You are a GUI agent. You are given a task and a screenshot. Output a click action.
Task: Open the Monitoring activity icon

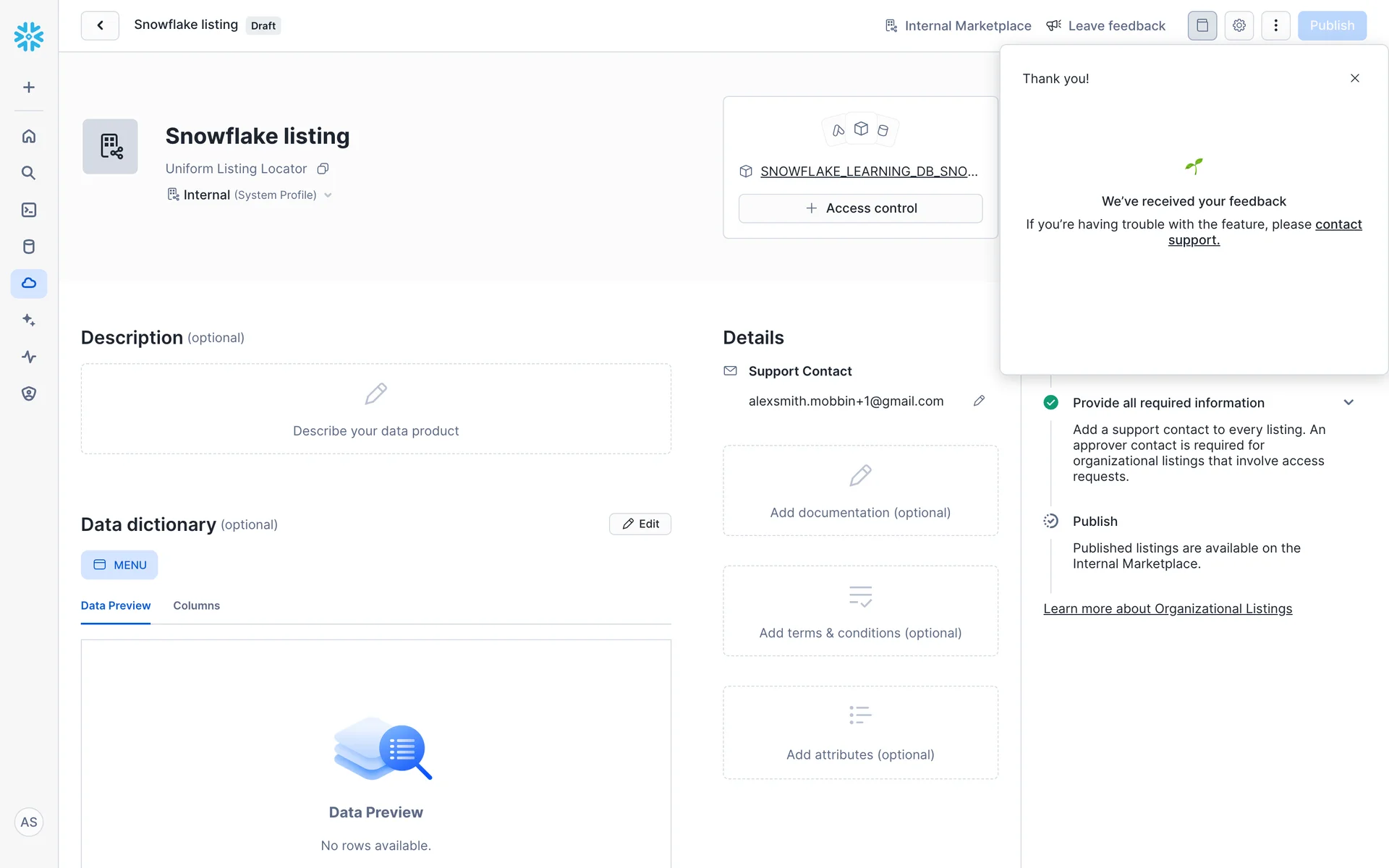(29, 357)
